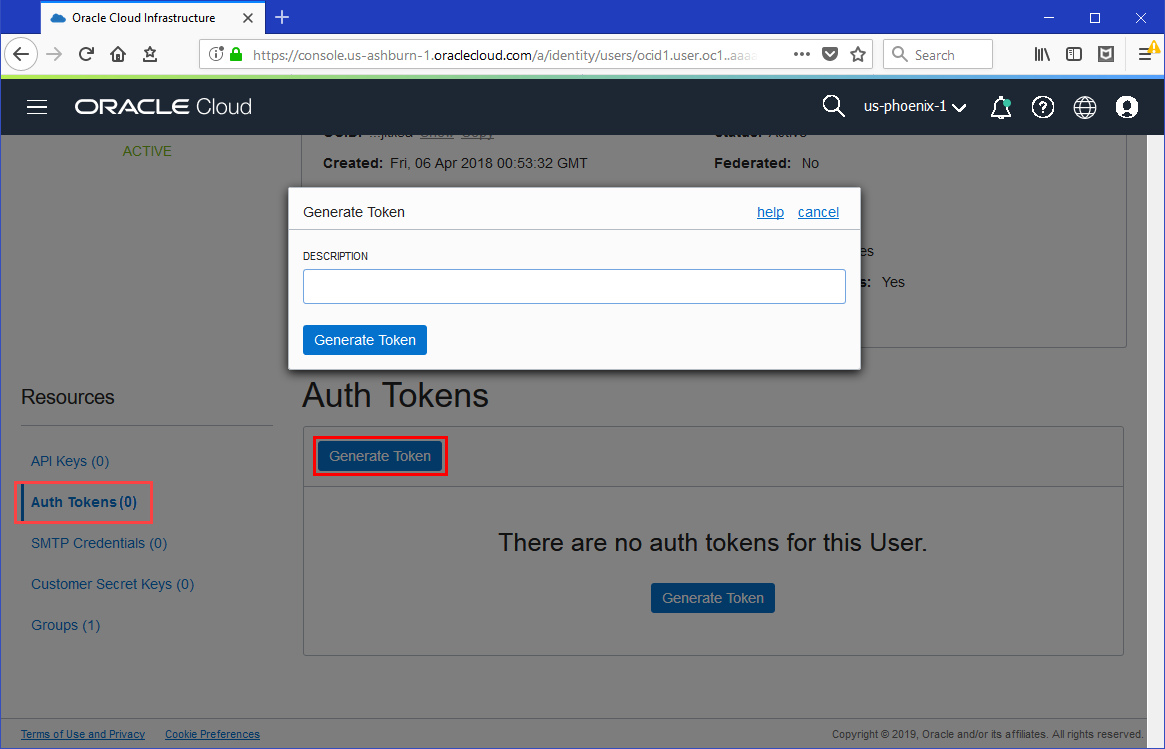Open the Oracle Cloud hamburger navigation menu

tap(37, 107)
